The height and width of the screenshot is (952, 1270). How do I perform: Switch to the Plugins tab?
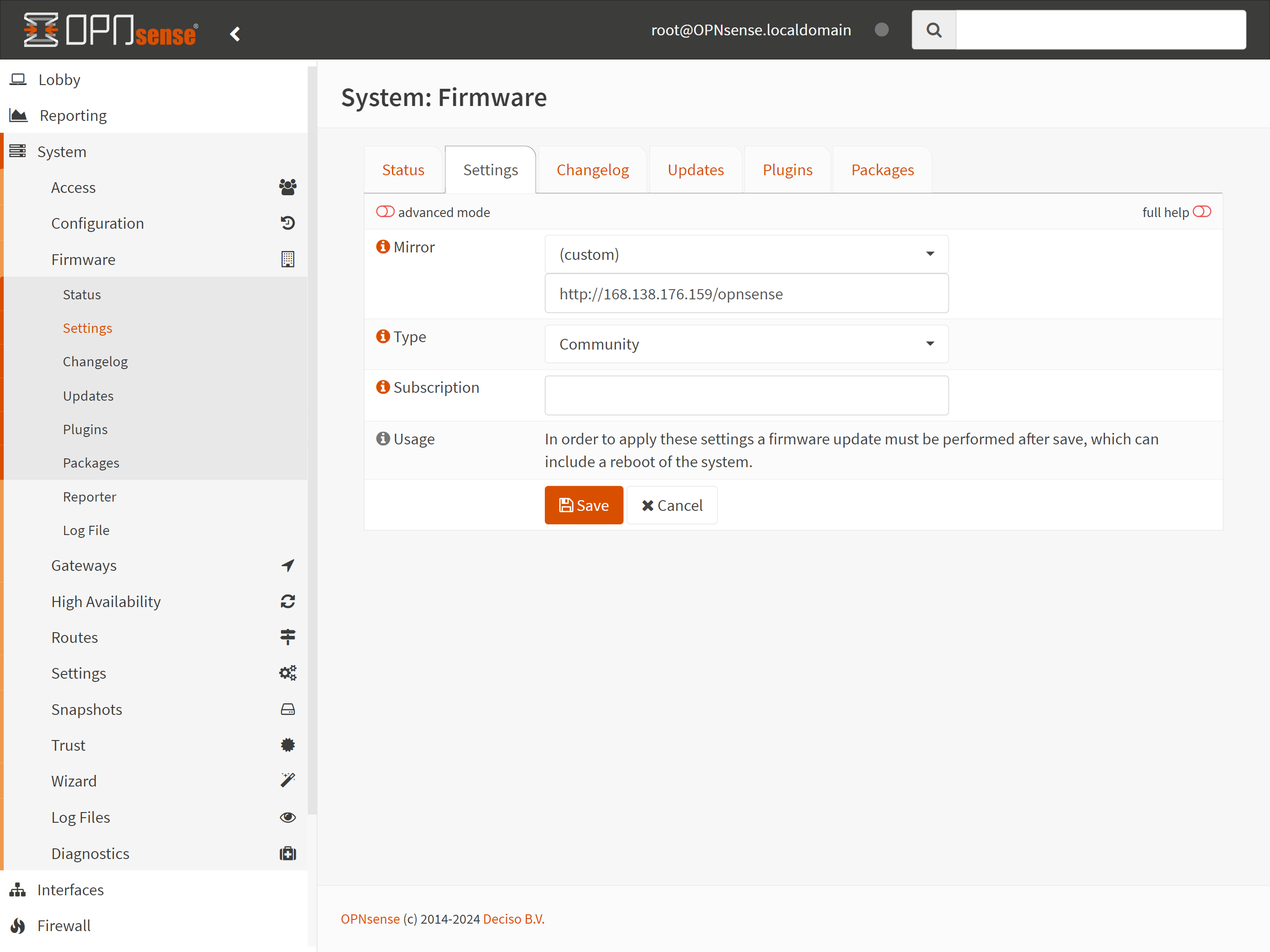point(787,170)
